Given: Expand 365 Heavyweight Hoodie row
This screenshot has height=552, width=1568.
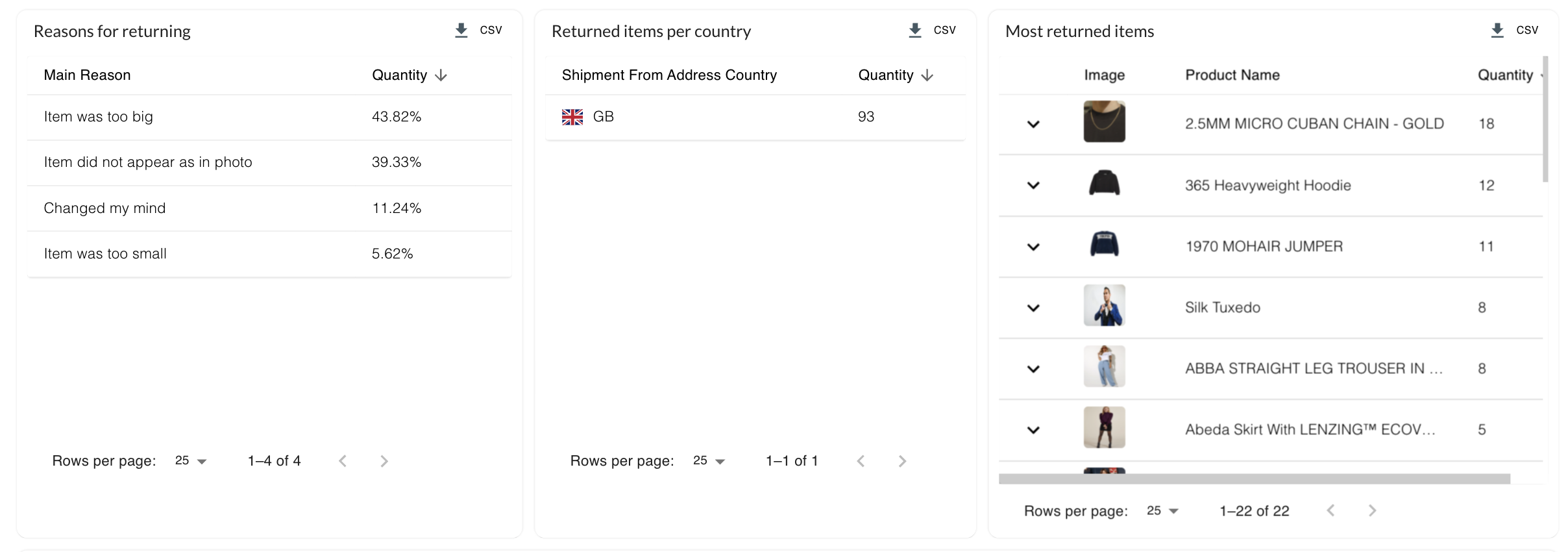Looking at the screenshot, I should point(1034,185).
